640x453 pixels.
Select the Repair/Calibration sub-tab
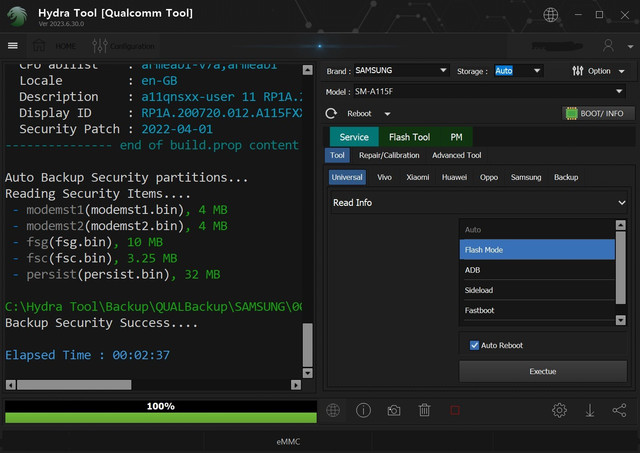pyautogui.click(x=389, y=155)
